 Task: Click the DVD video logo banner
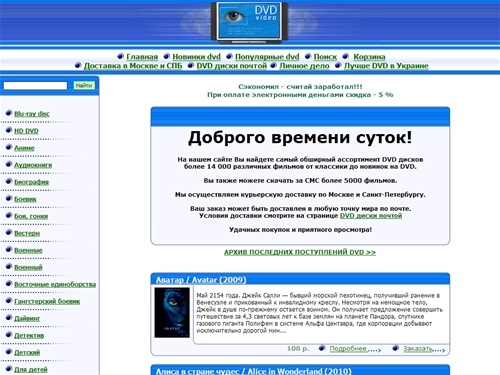point(249,22)
